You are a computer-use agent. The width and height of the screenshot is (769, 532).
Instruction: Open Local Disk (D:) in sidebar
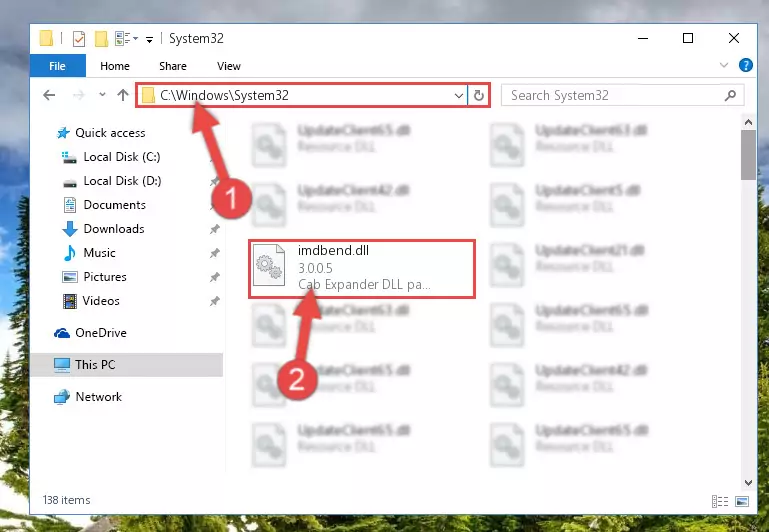[122, 181]
